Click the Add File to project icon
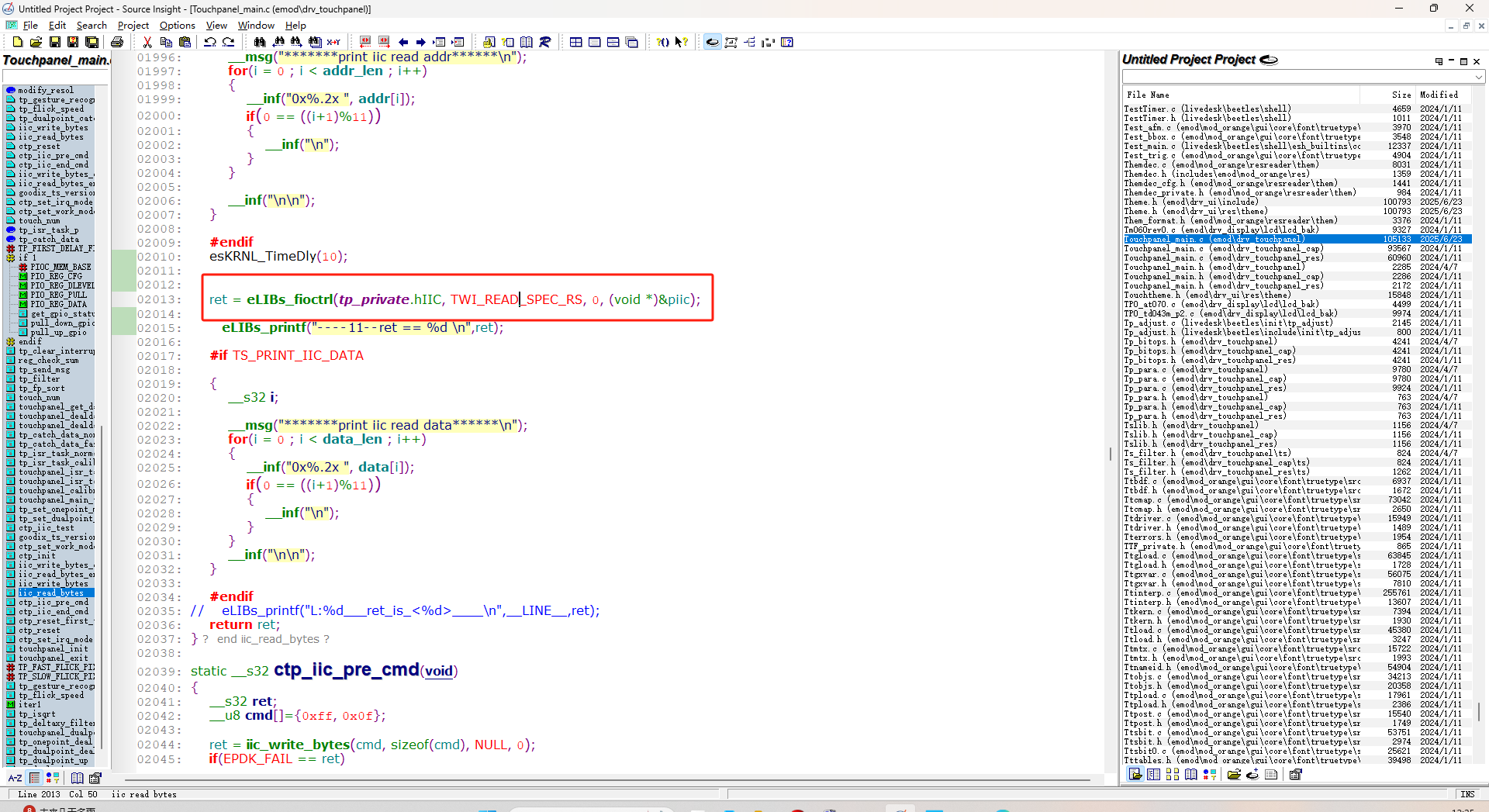The image size is (1489, 812). click(1252, 774)
